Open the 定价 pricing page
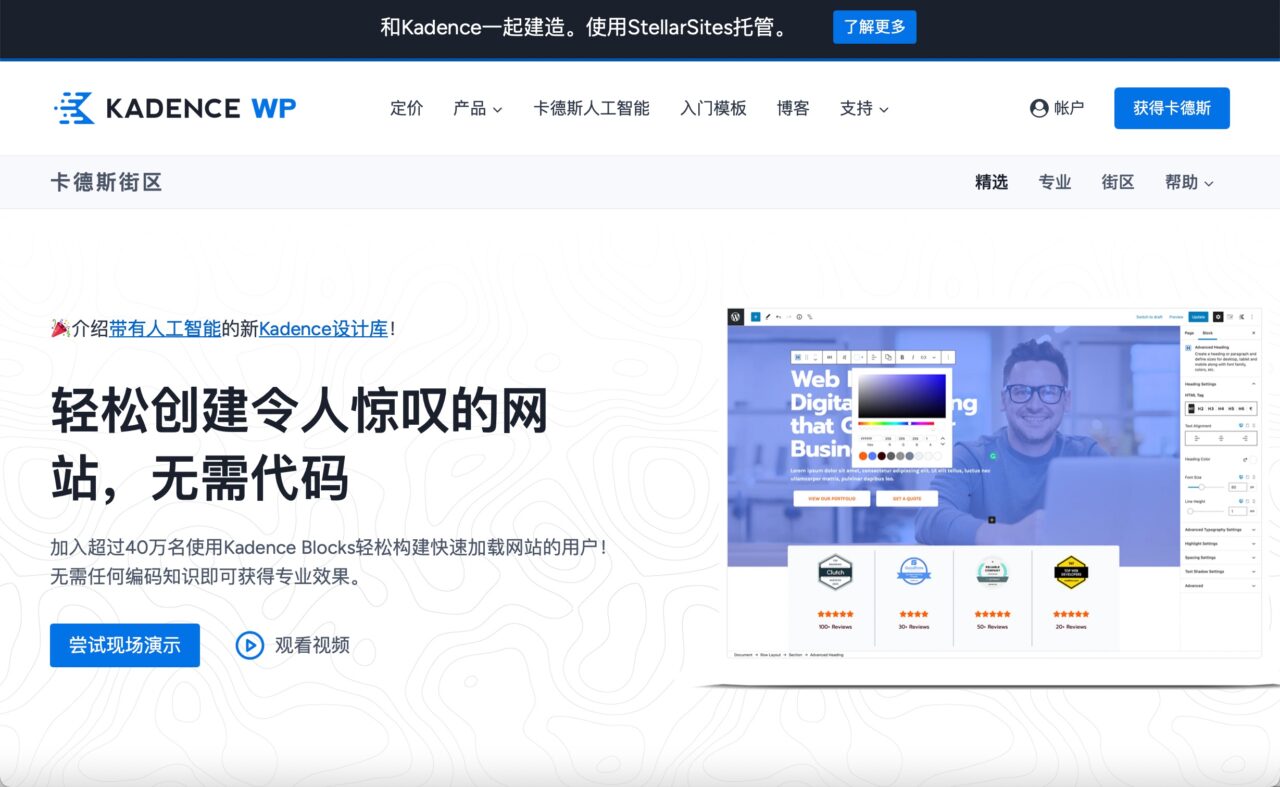 tap(407, 108)
